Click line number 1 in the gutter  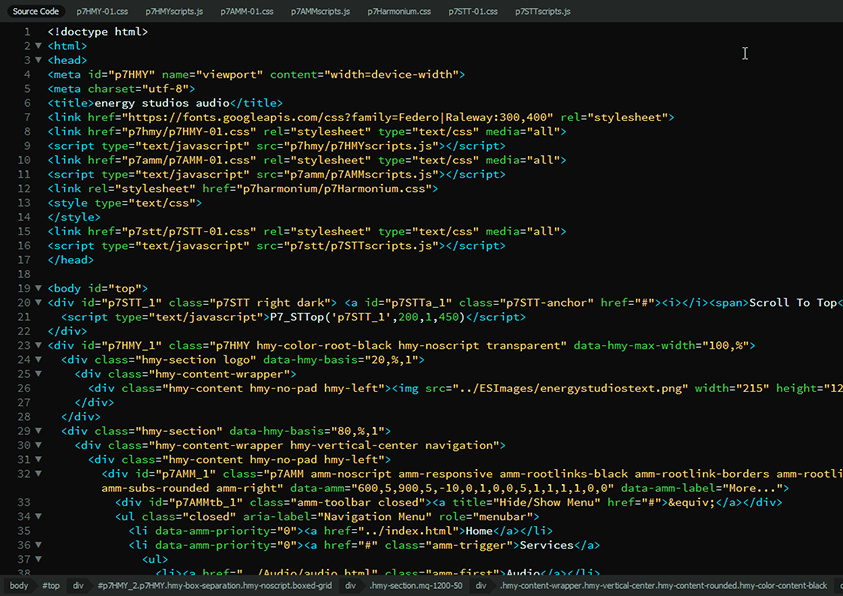[x=27, y=32]
